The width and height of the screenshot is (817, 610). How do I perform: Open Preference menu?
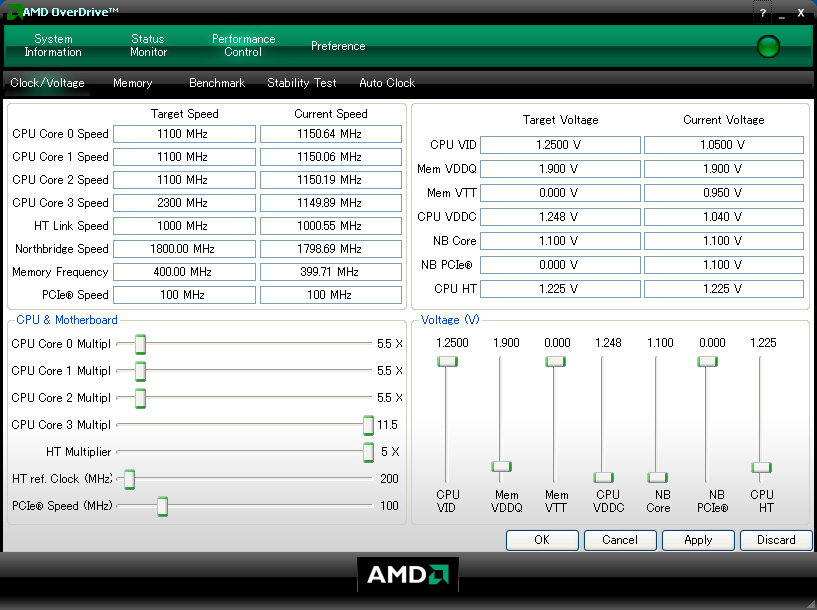tap(338, 46)
